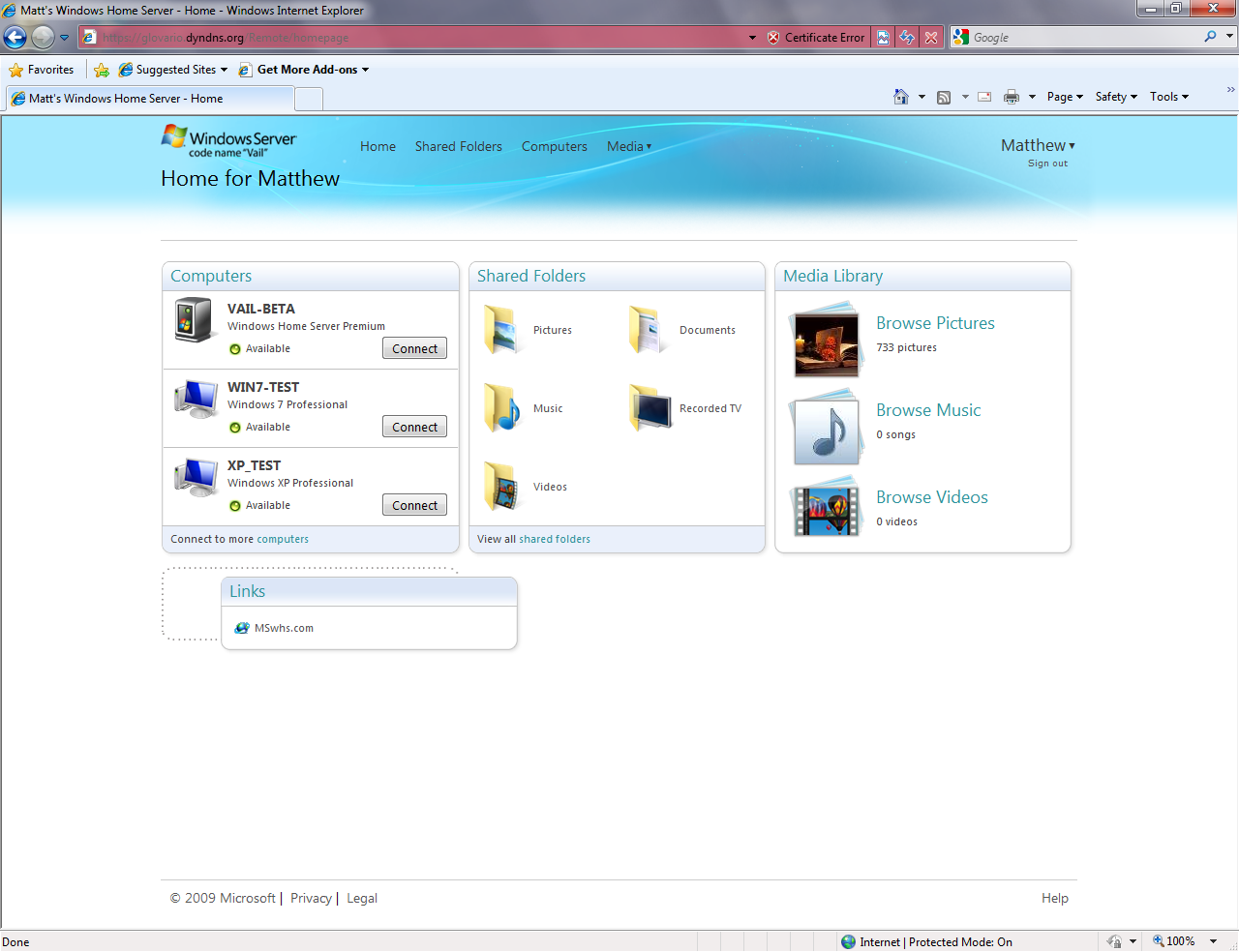Click the VAIL-BETA server icon

pyautogui.click(x=194, y=320)
